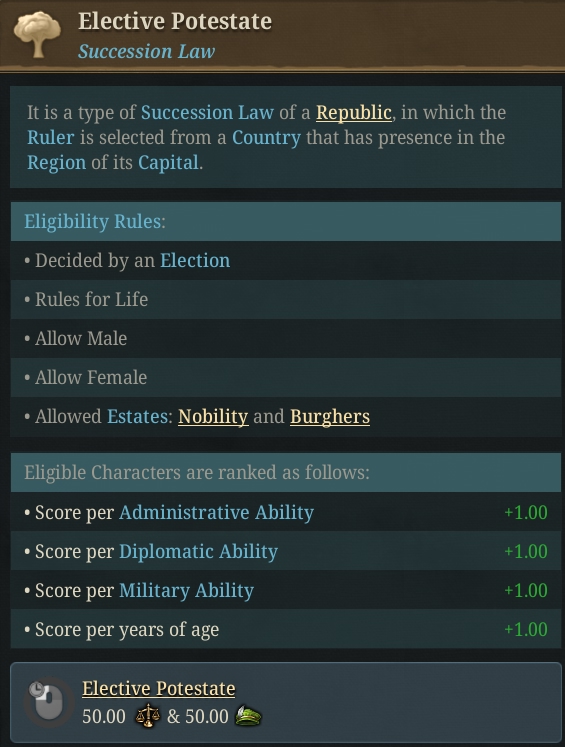Viewport: 565px width, 747px height.
Task: Open the Nobility estate link
Action: pos(213,417)
